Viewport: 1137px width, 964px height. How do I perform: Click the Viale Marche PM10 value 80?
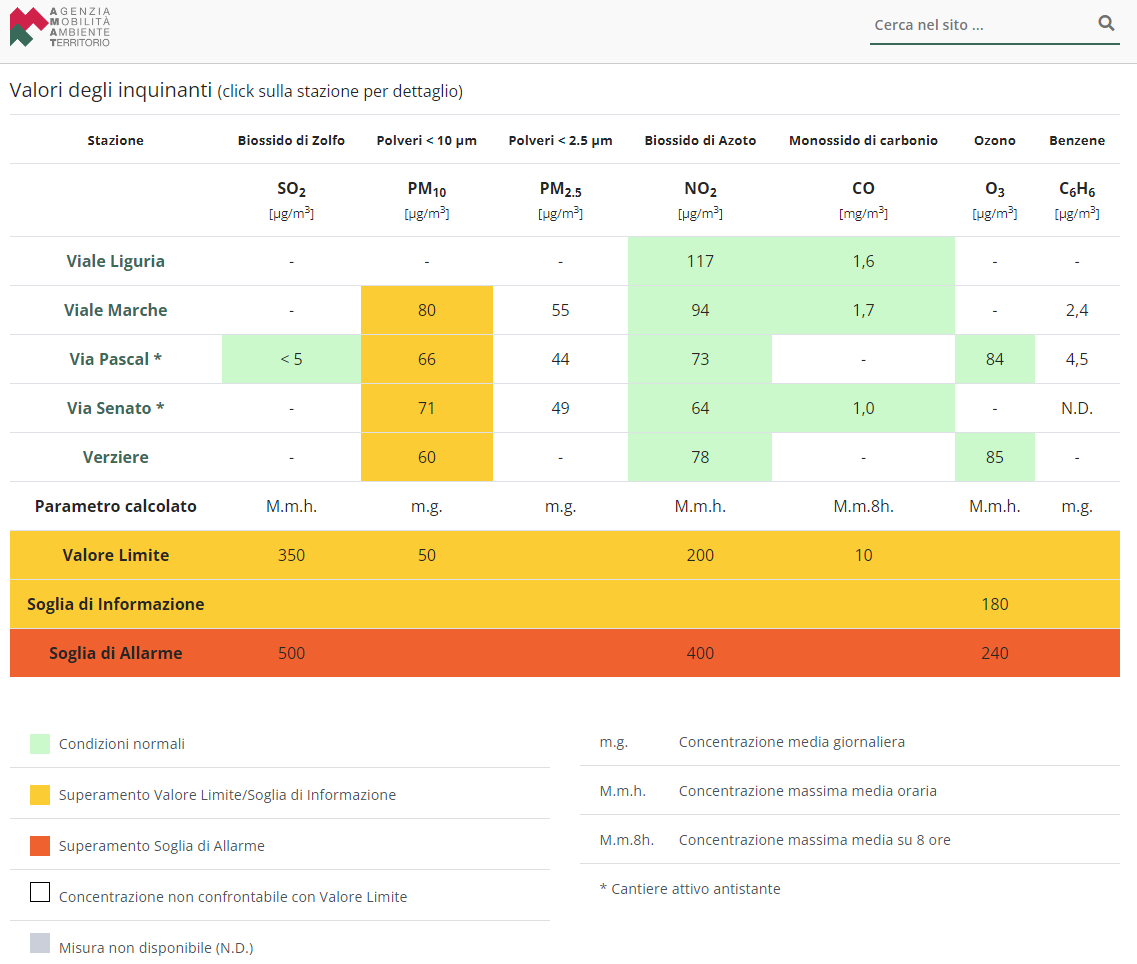[x=426, y=310]
